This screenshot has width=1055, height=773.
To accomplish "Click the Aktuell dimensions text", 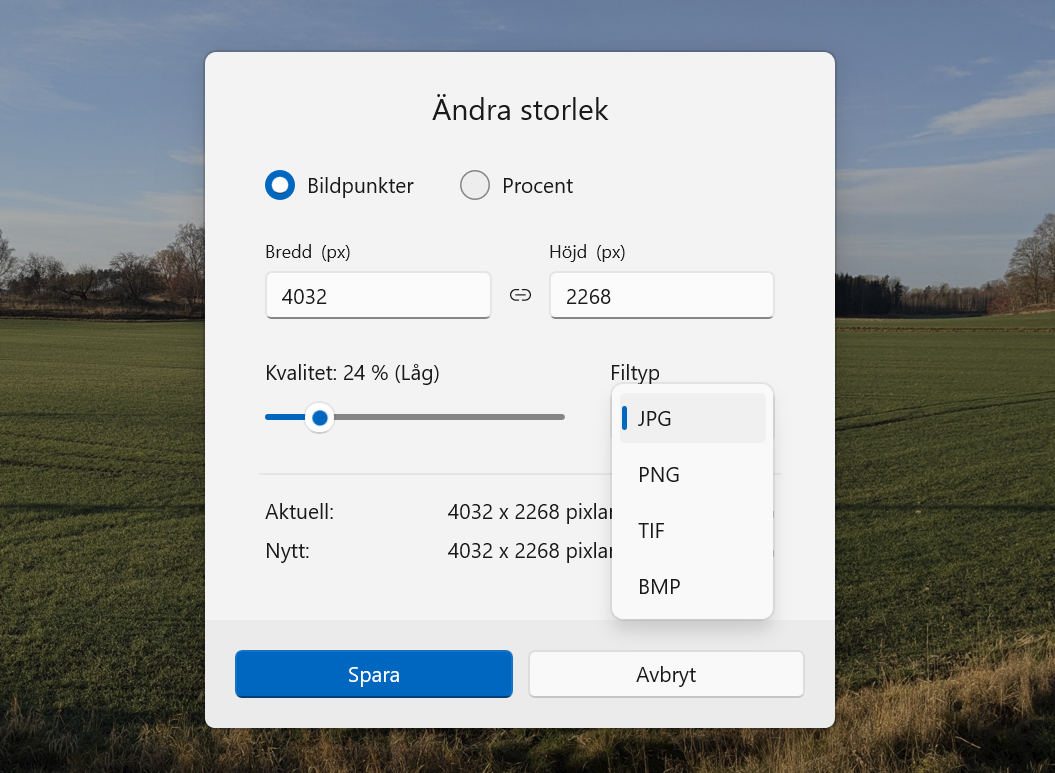I will pyautogui.click(x=528, y=512).
